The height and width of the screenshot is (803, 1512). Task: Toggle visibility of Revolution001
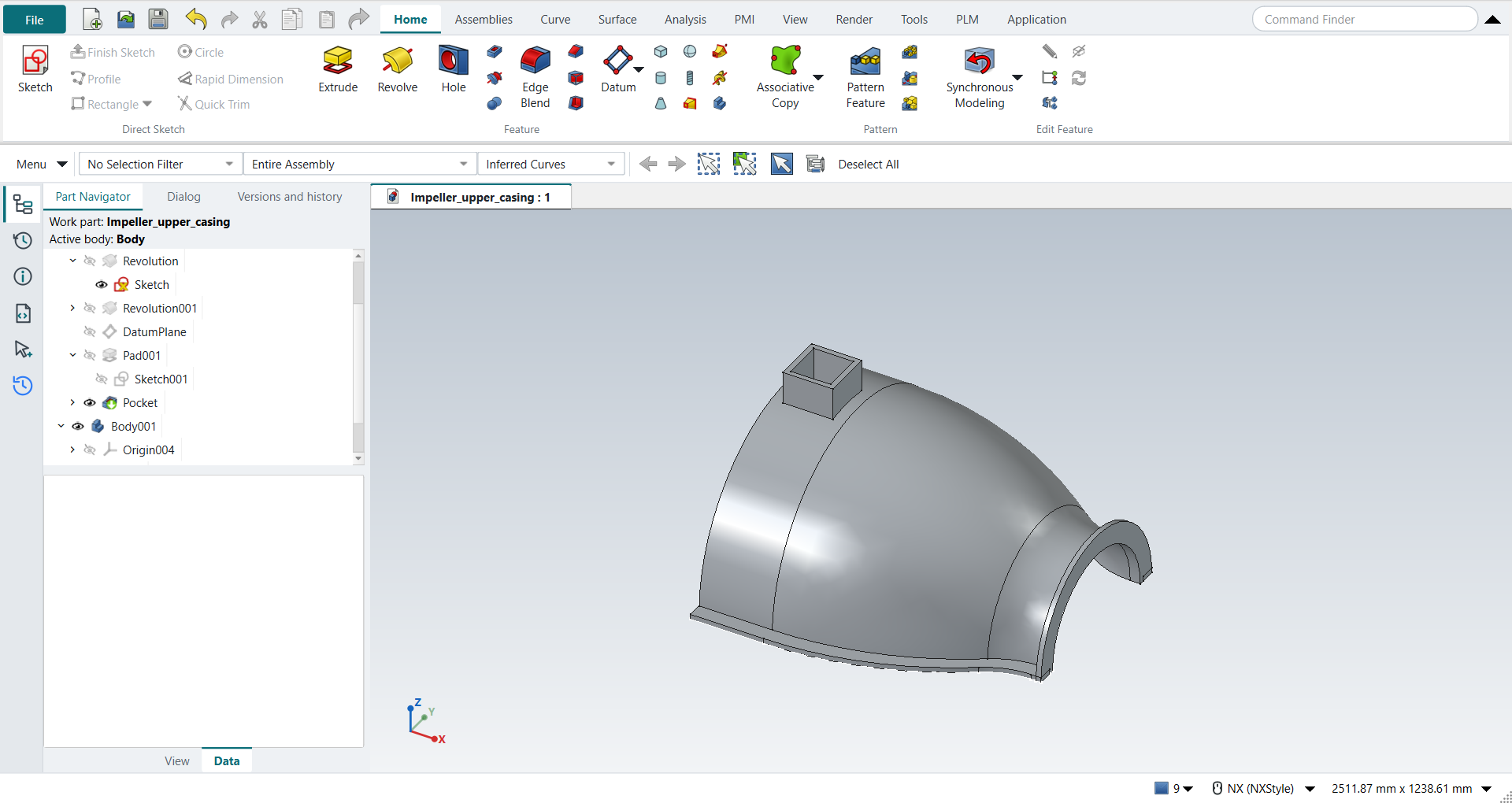tap(90, 309)
